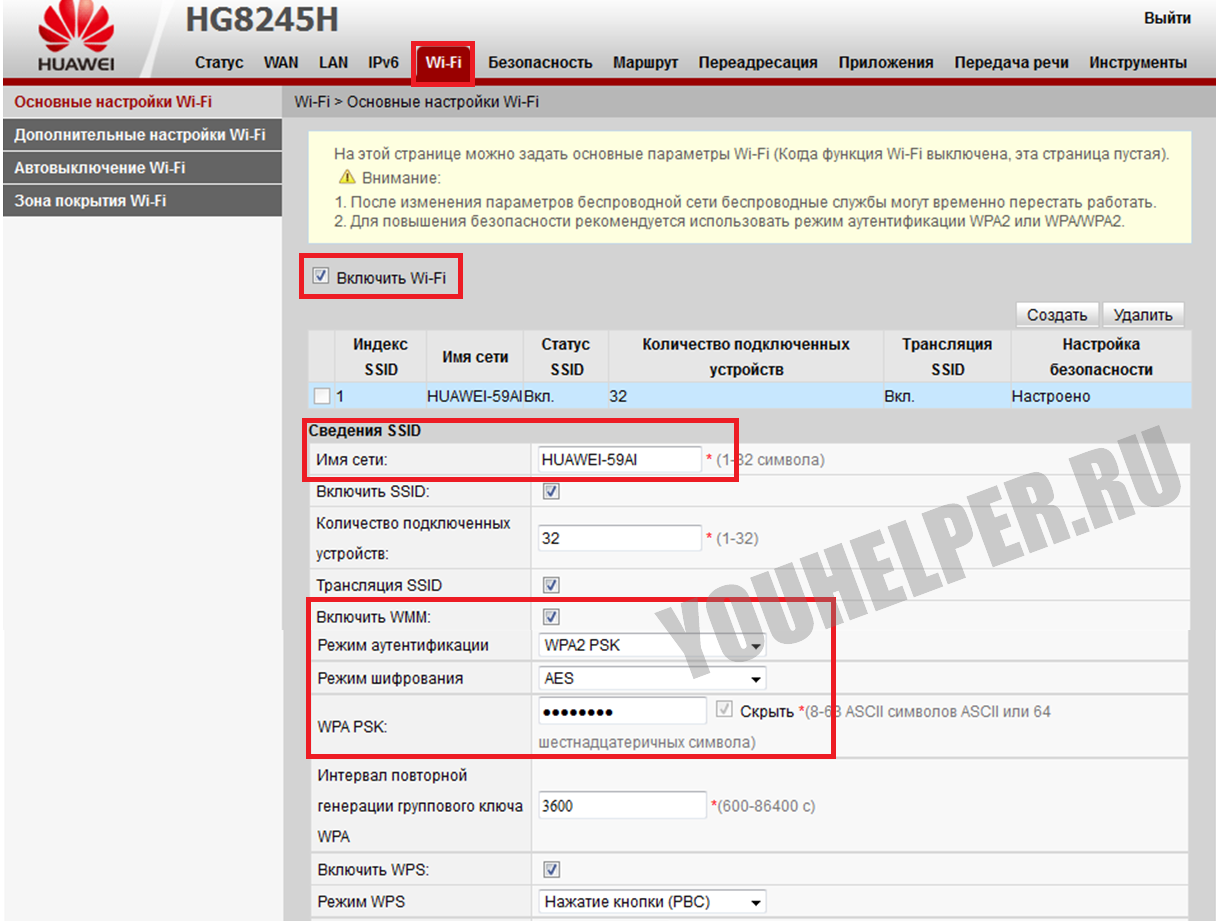Screen dimensions: 1217x921
Task: Toggle the Включить Wi-Fi checkbox
Action: coord(320,276)
